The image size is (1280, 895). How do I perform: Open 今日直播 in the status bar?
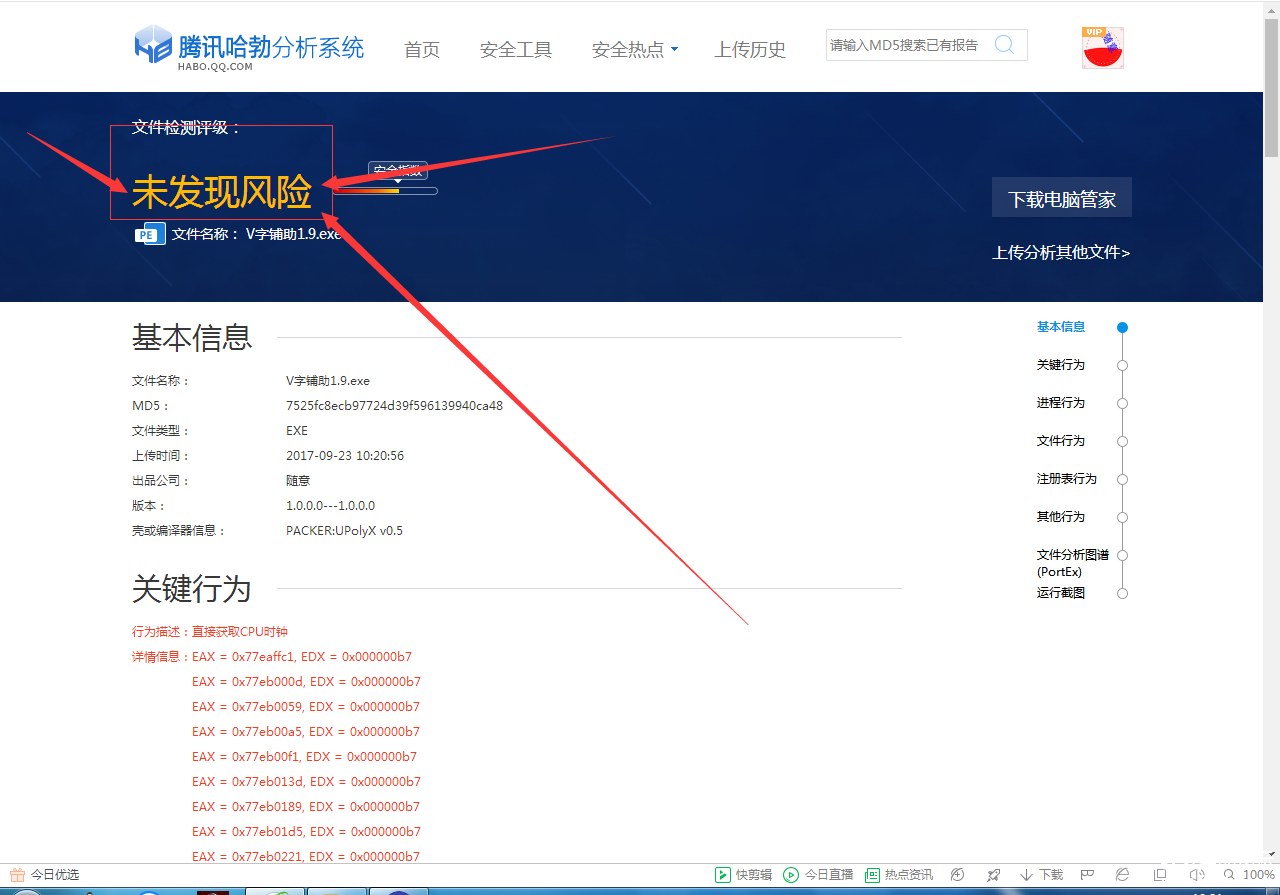click(x=818, y=875)
